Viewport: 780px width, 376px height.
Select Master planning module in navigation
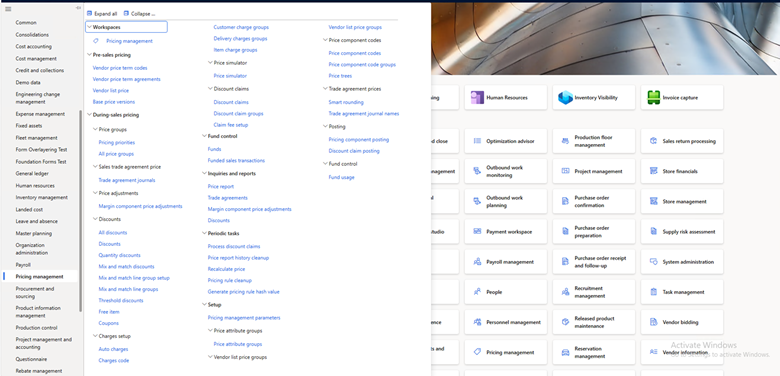pyautogui.click(x=33, y=233)
